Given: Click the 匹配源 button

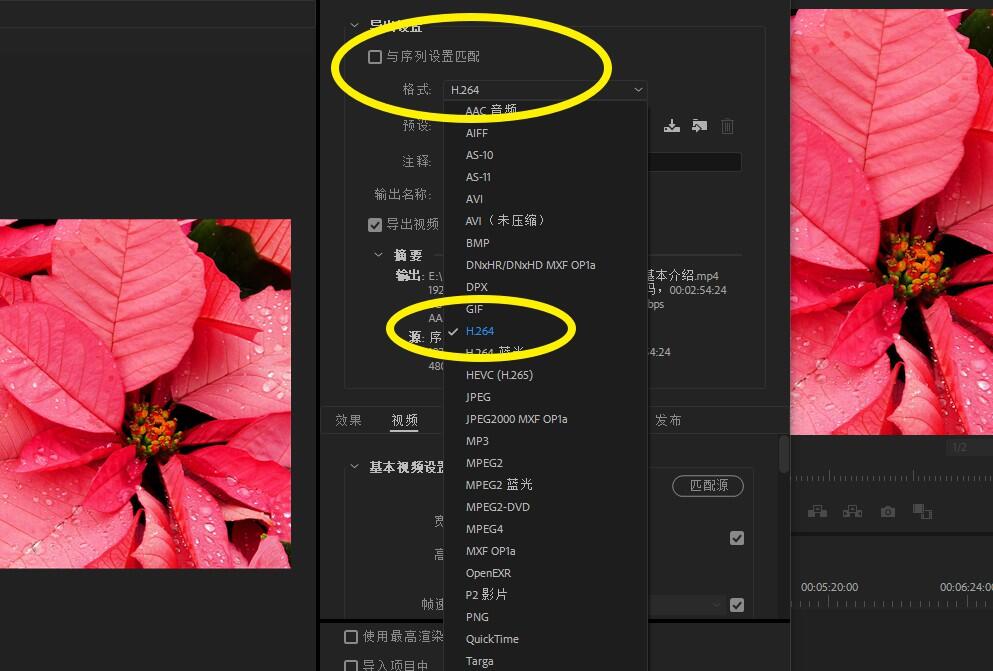Looking at the screenshot, I should pos(708,486).
